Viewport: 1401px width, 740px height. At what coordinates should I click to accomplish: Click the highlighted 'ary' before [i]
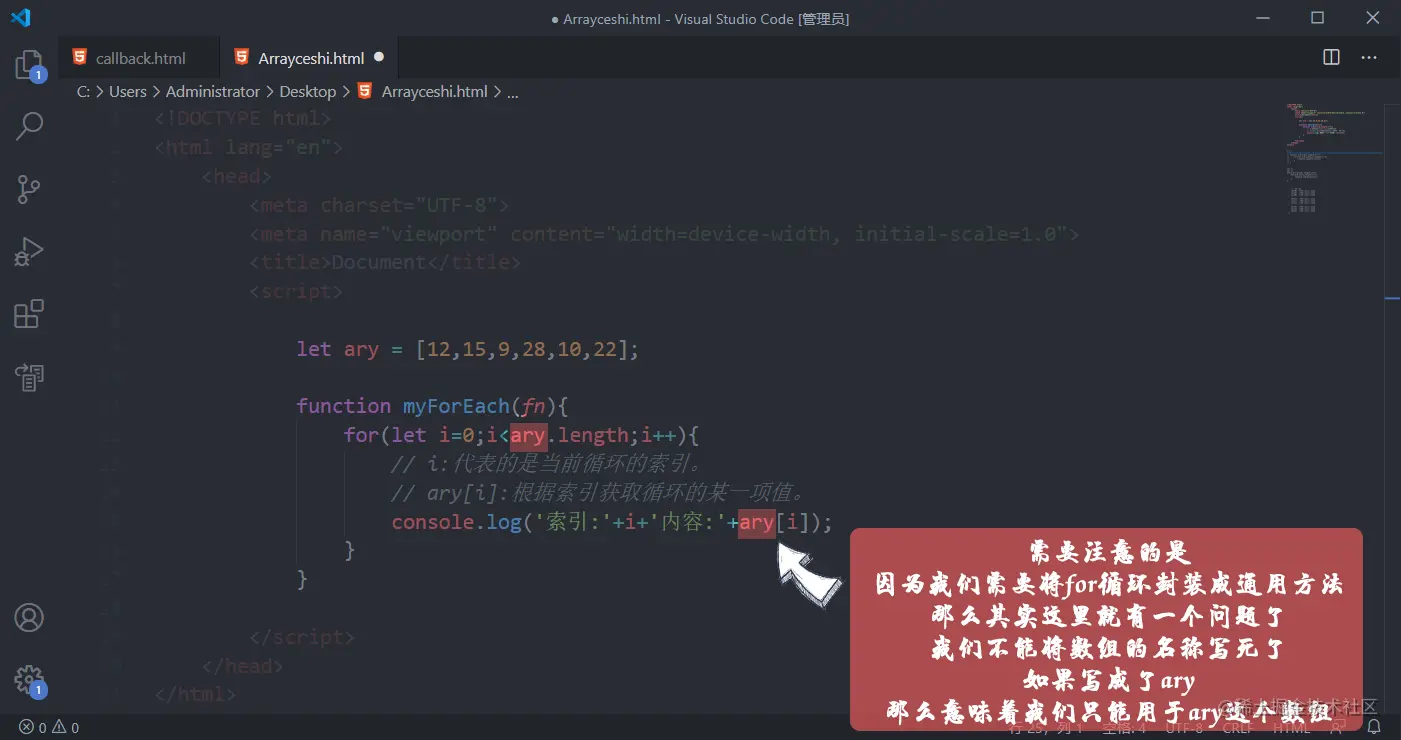click(x=757, y=522)
